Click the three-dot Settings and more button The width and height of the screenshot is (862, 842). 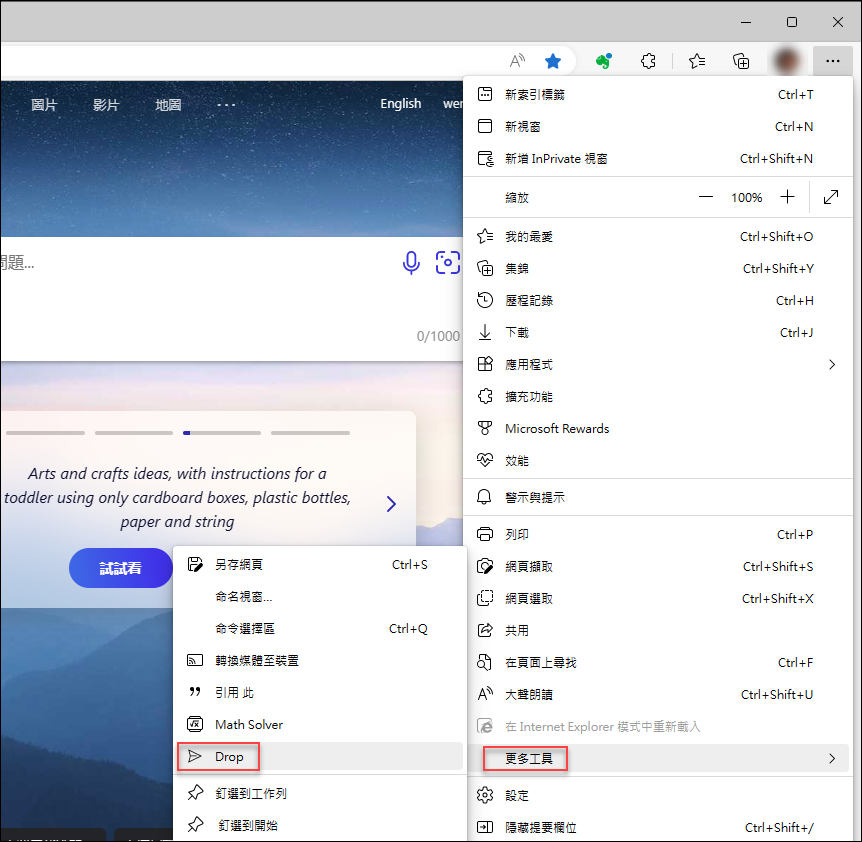point(832,60)
